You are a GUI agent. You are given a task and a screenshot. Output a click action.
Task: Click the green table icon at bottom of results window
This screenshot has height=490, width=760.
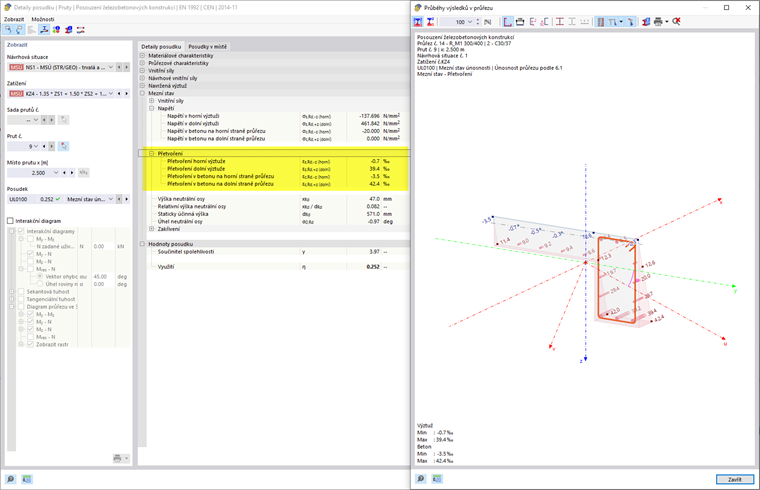[437, 479]
